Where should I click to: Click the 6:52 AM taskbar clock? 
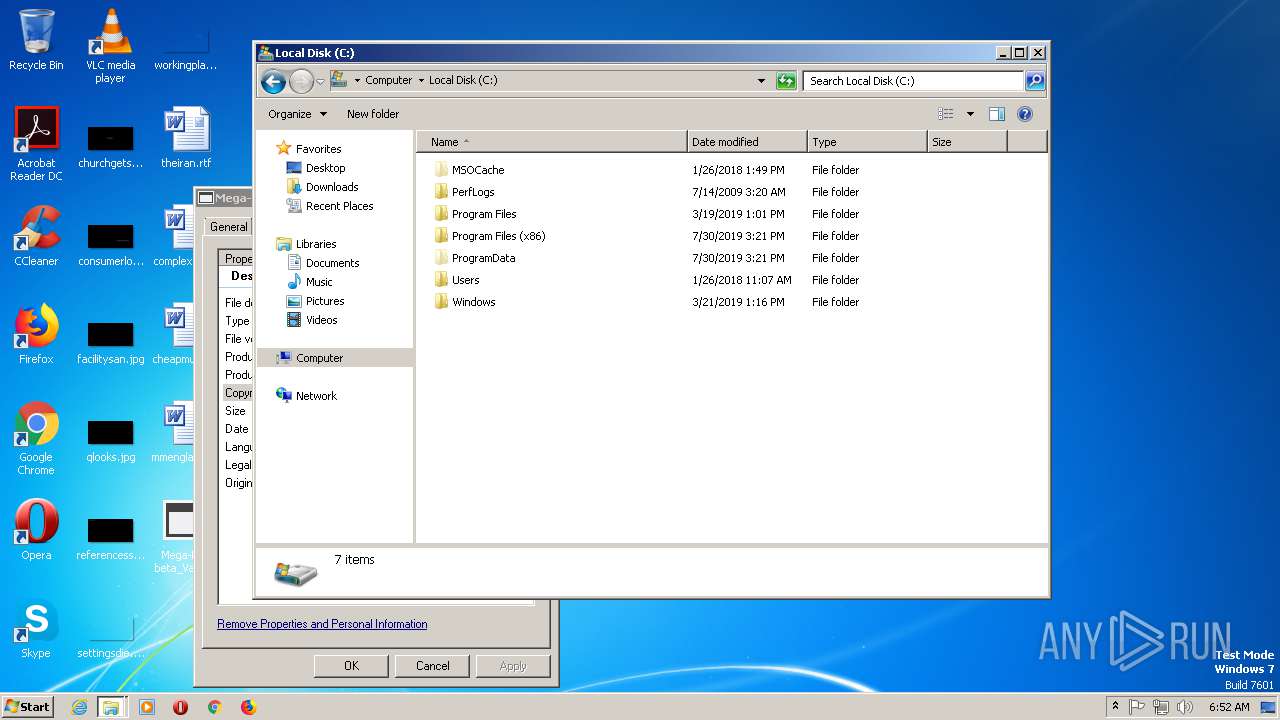click(1229, 707)
